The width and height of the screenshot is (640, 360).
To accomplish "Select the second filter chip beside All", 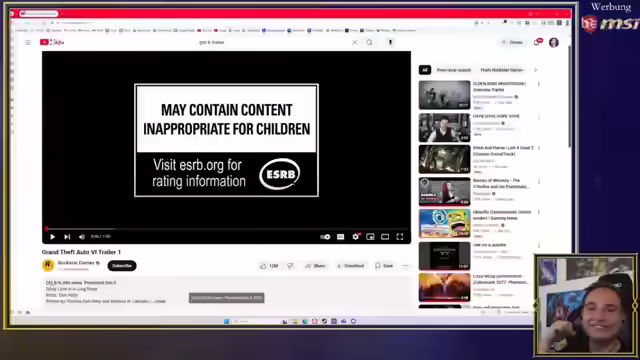I will pos(453,70).
